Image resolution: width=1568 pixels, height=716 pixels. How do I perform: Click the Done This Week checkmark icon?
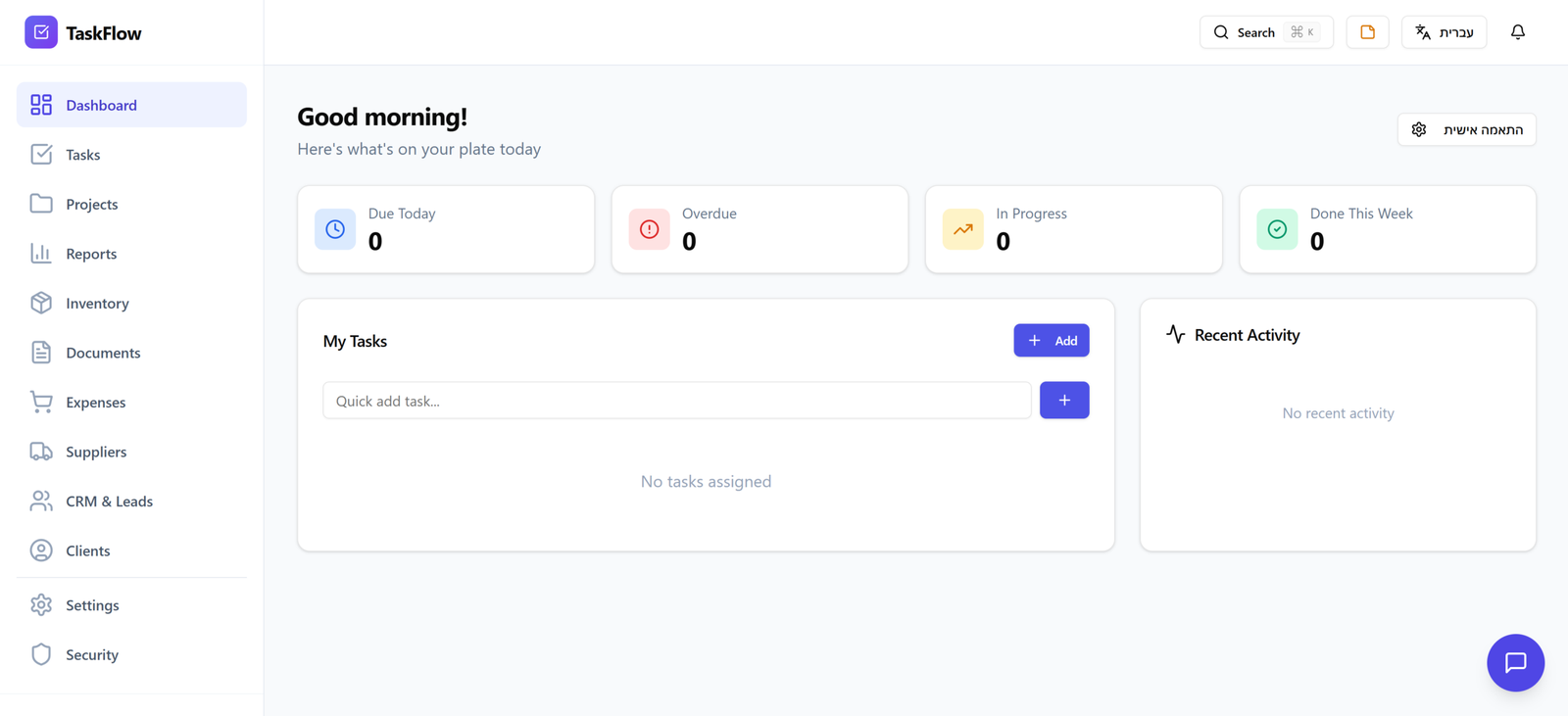point(1277,229)
